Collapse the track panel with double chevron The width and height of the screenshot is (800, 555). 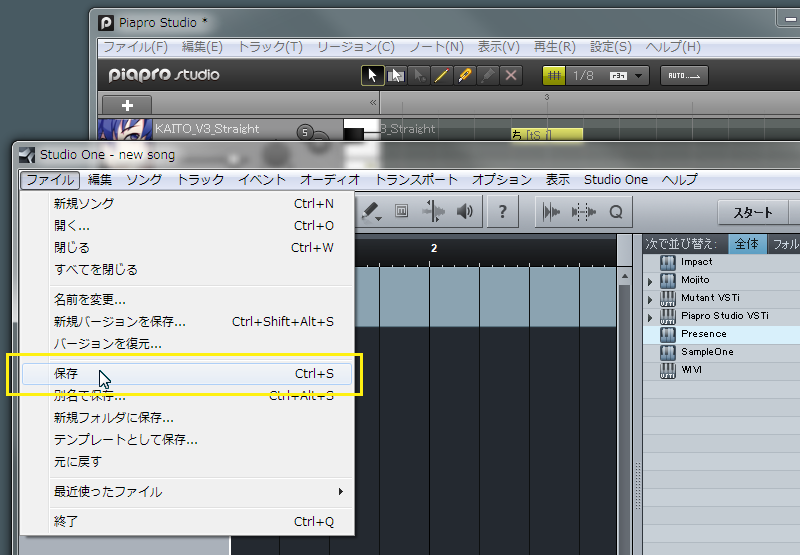pyautogui.click(x=373, y=103)
